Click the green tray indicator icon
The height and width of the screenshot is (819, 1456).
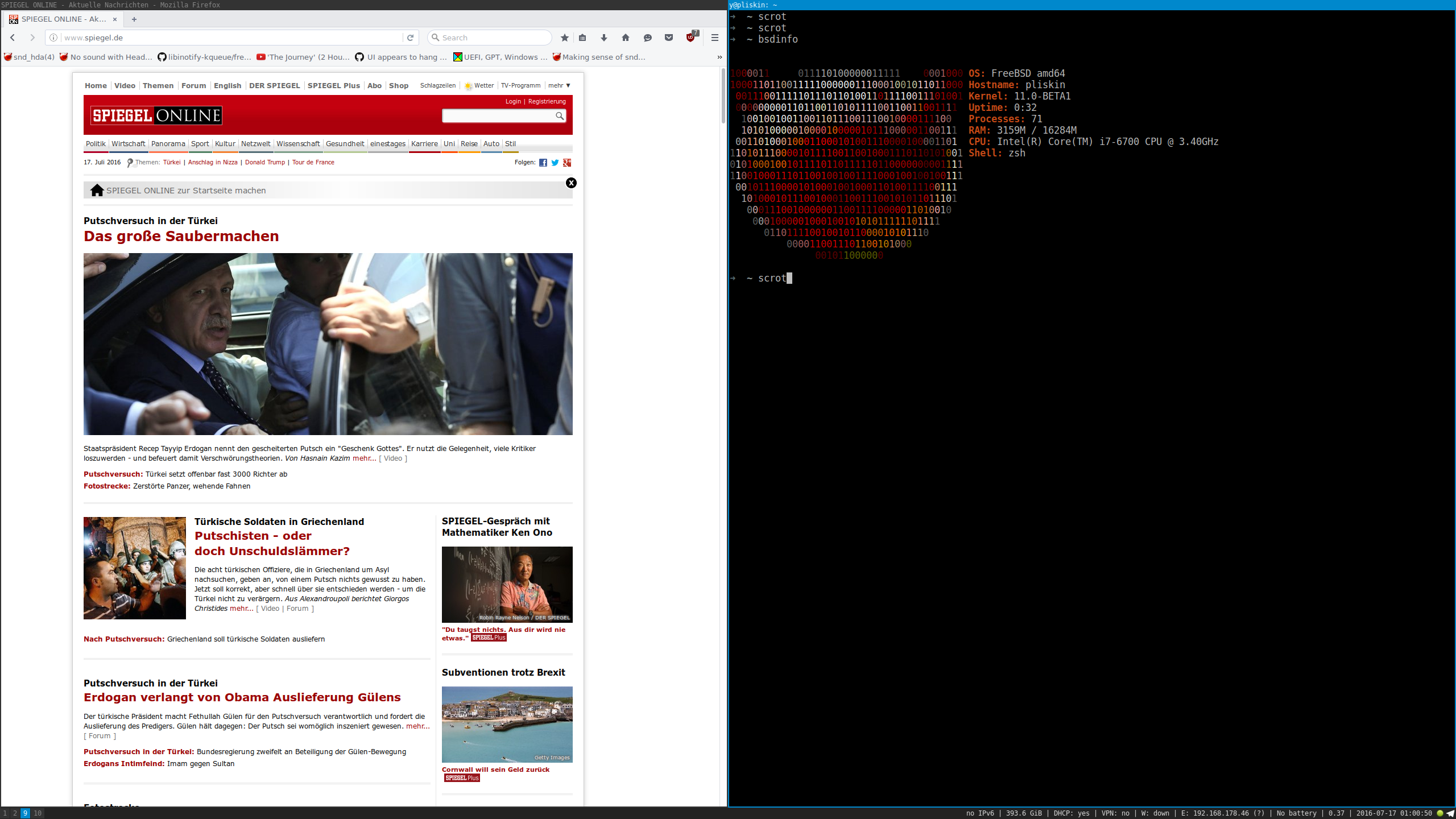[1440, 813]
